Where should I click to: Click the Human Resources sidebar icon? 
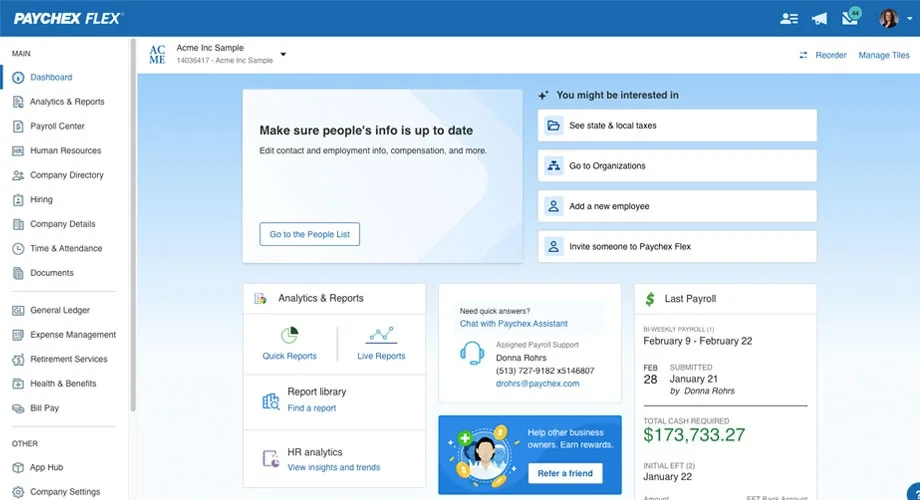point(18,151)
